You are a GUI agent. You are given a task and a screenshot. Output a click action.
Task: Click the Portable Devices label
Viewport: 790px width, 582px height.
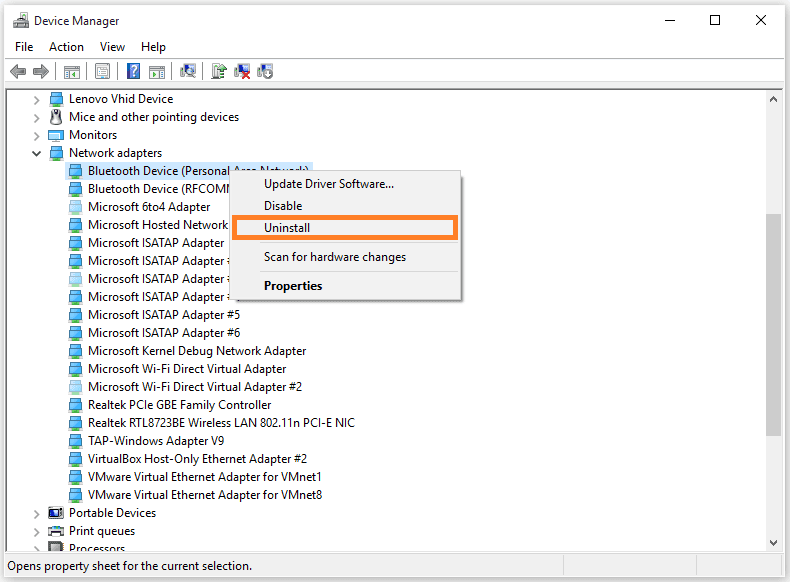coord(112,513)
